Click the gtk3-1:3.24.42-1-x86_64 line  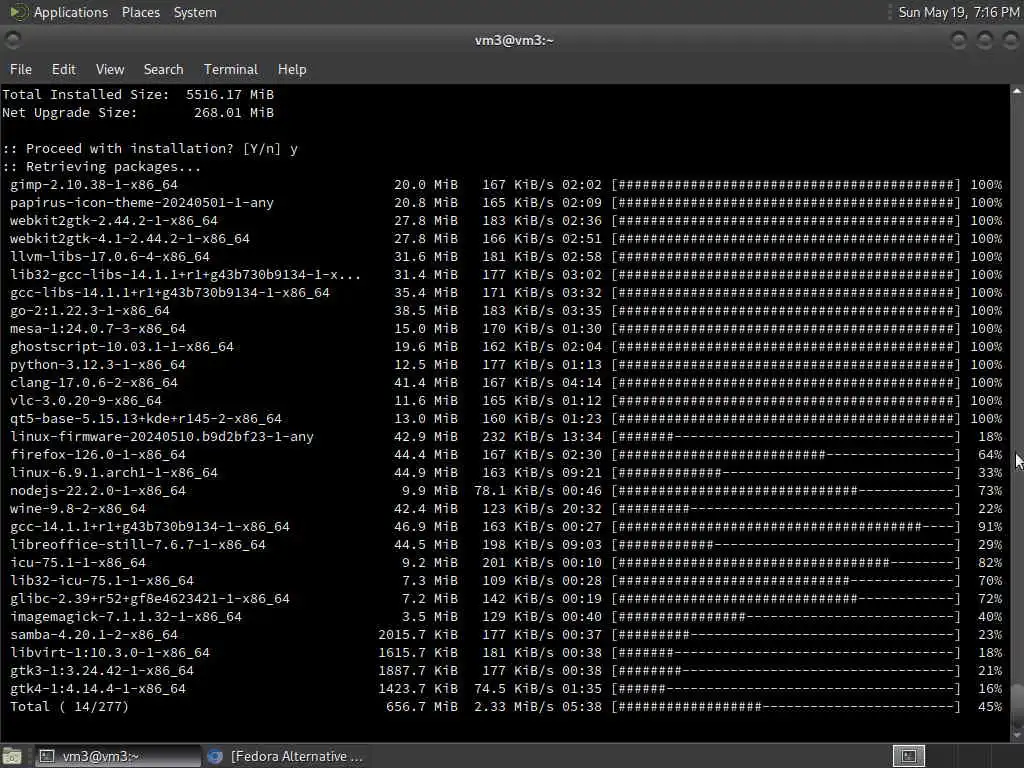click(x=505, y=671)
